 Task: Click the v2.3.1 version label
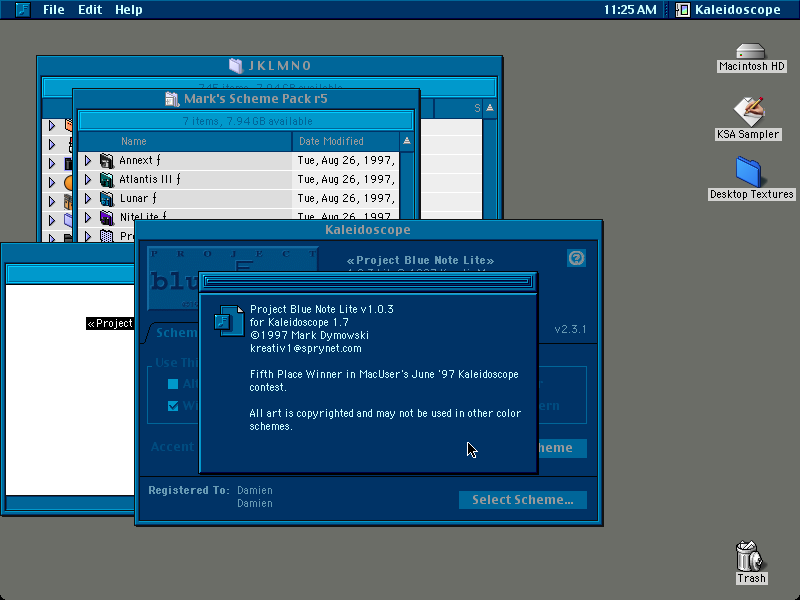pyautogui.click(x=570, y=329)
